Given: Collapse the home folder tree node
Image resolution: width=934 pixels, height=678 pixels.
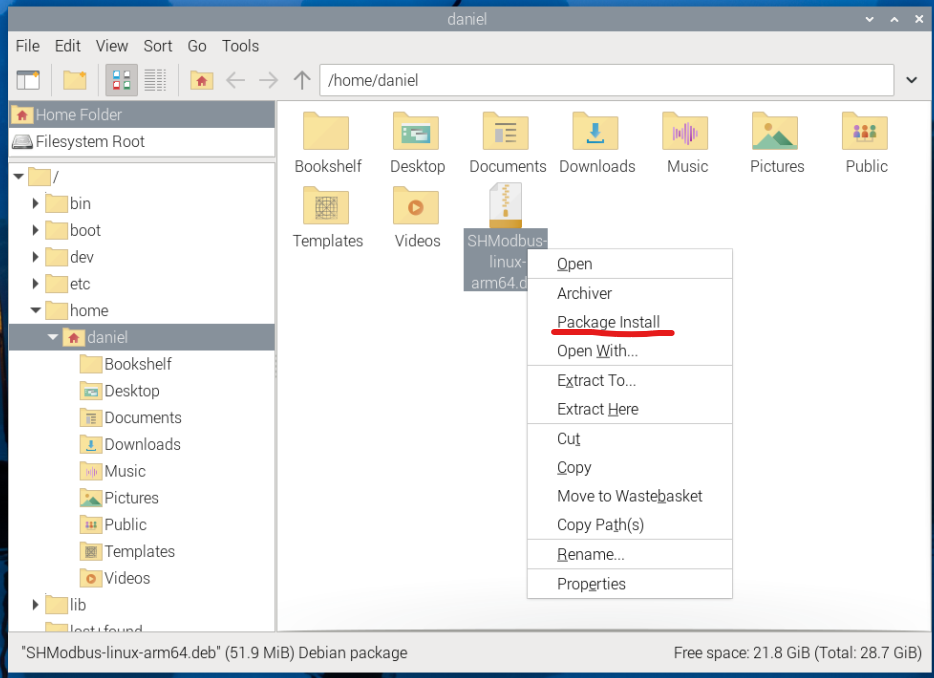Looking at the screenshot, I should 36,311.
